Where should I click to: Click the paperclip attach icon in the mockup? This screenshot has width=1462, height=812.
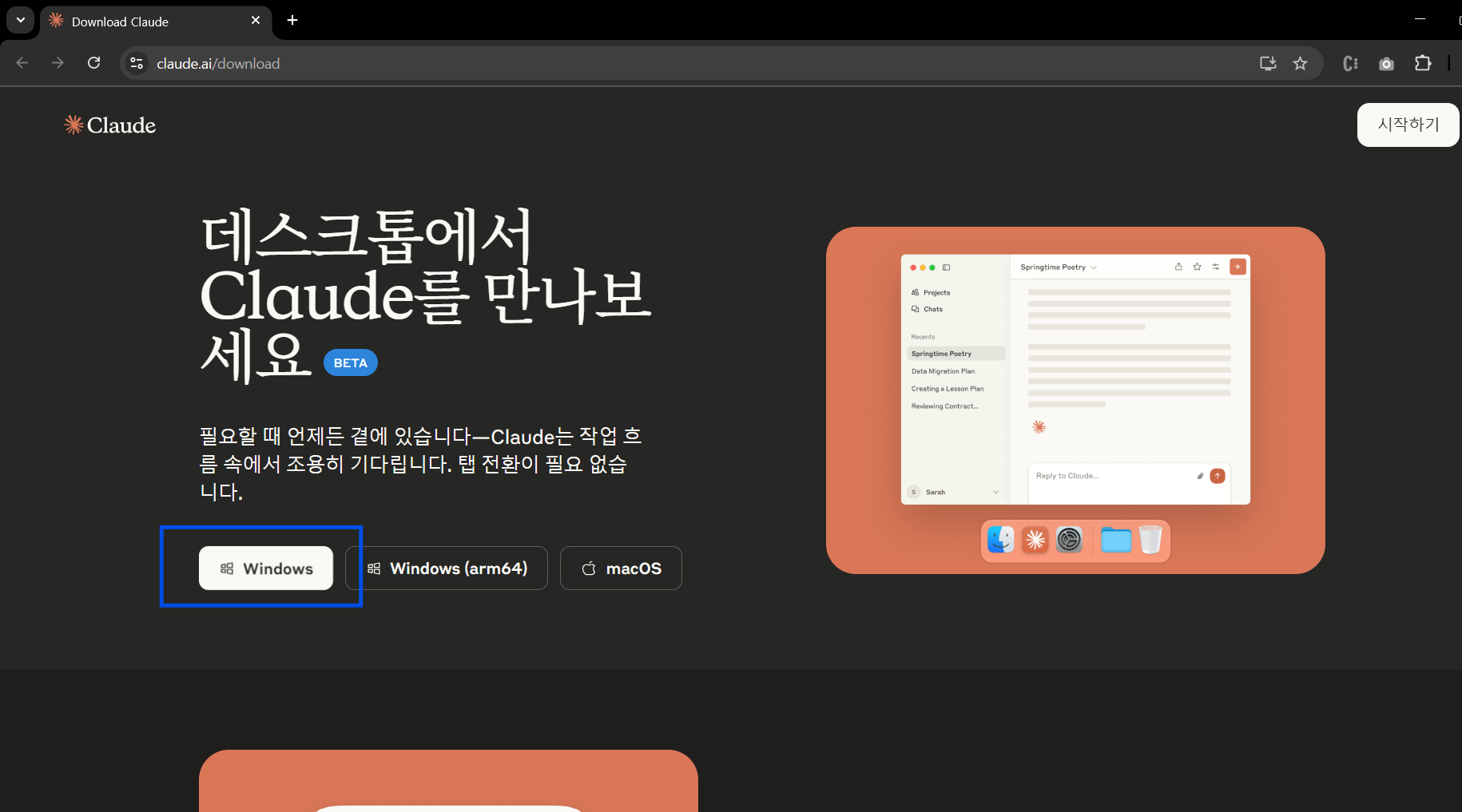1200,476
